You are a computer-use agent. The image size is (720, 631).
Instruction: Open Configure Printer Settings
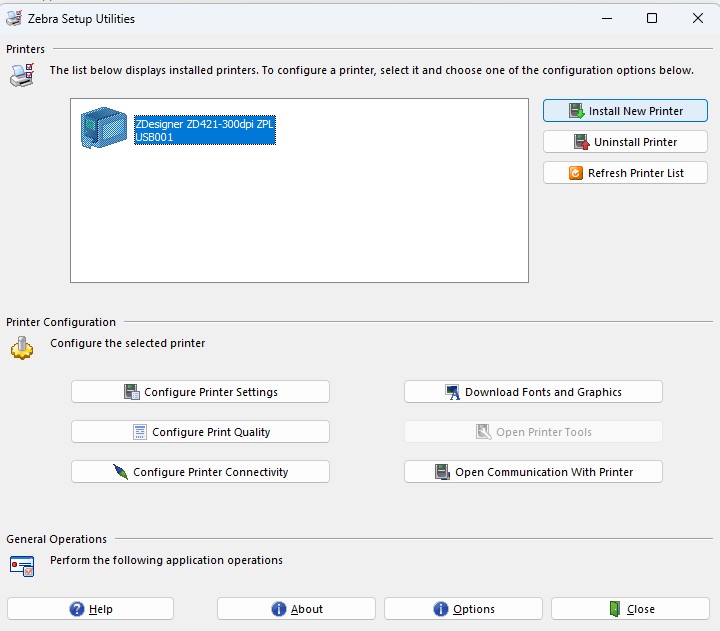(x=200, y=392)
